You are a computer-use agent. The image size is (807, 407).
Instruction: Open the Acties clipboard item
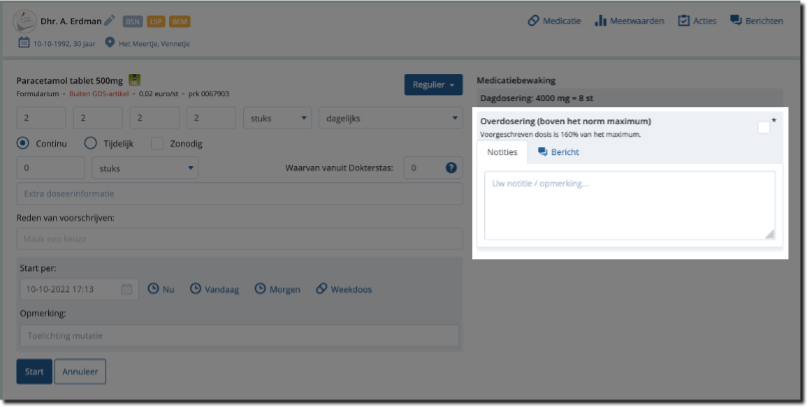tap(697, 21)
